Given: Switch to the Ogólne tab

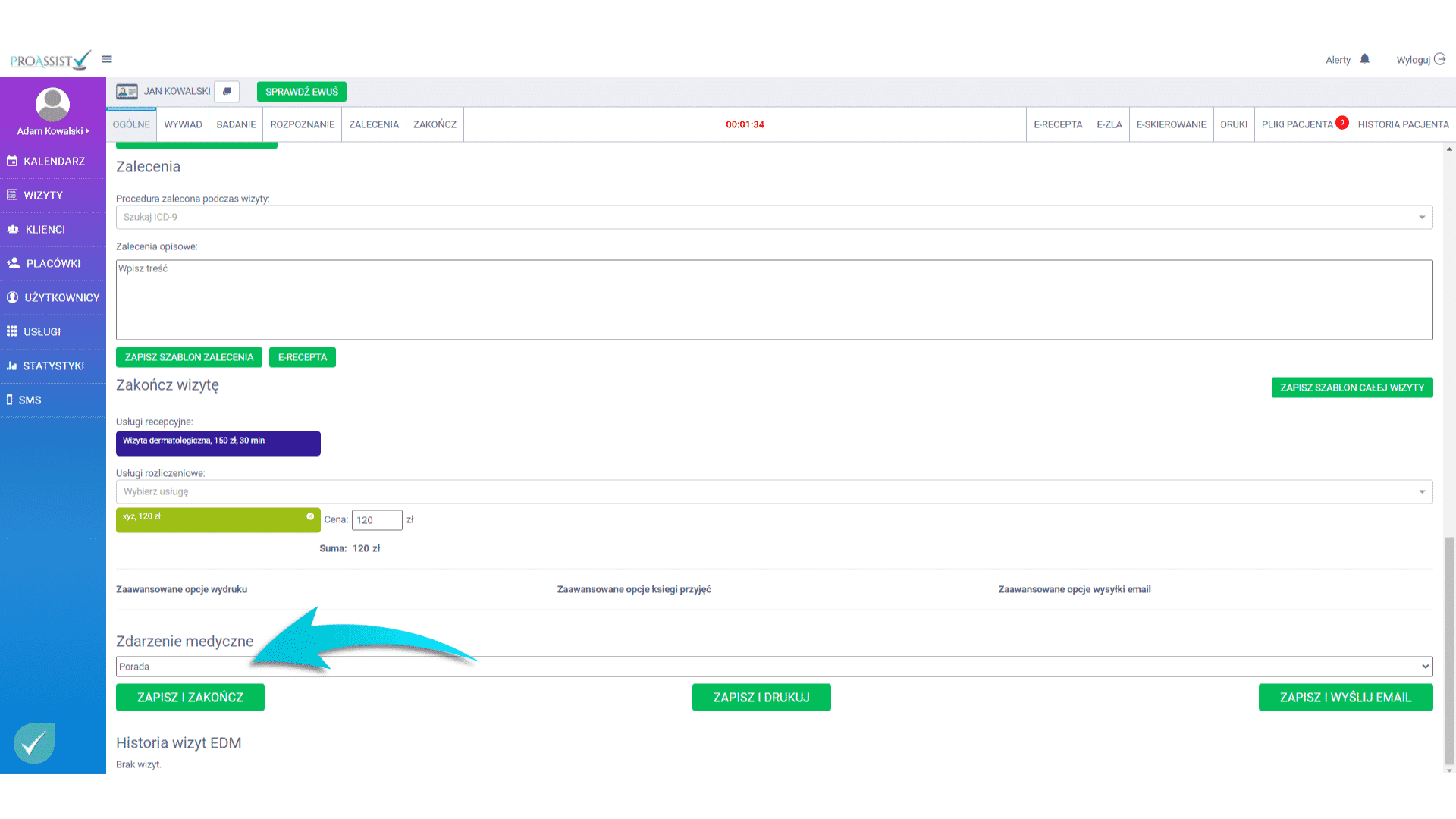Looking at the screenshot, I should coord(131,124).
